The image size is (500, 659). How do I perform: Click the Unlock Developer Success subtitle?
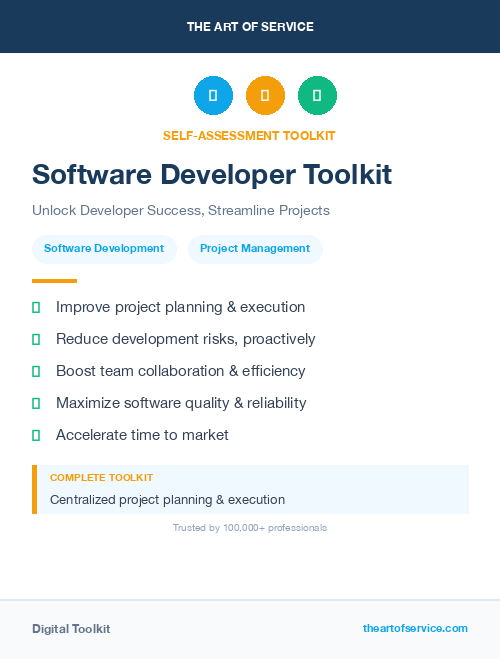click(x=181, y=210)
